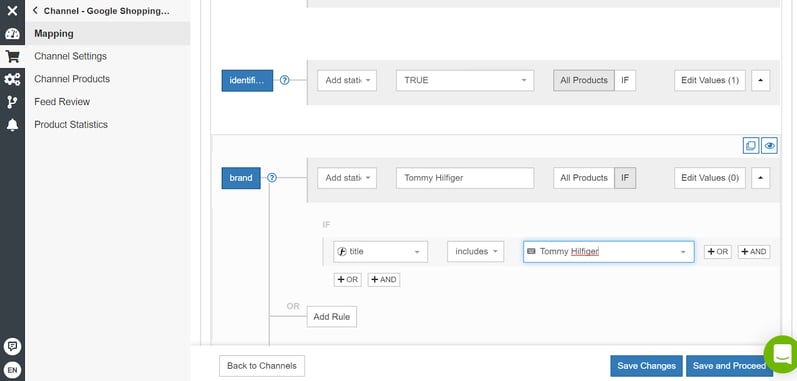Toggle the eye preview icon for brand
Screen dimensions: 797x381
(770, 146)
